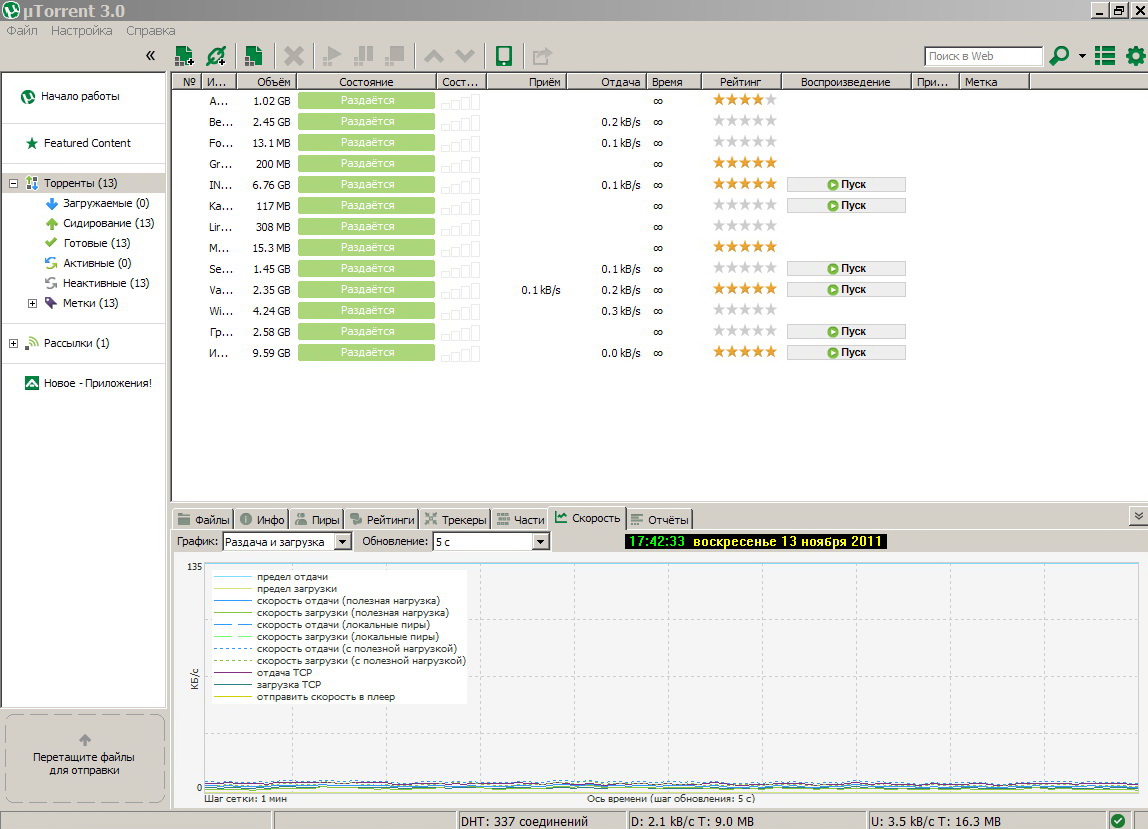Open the Файл menu
Screen dimensions: 1148x829
[x=22, y=31]
